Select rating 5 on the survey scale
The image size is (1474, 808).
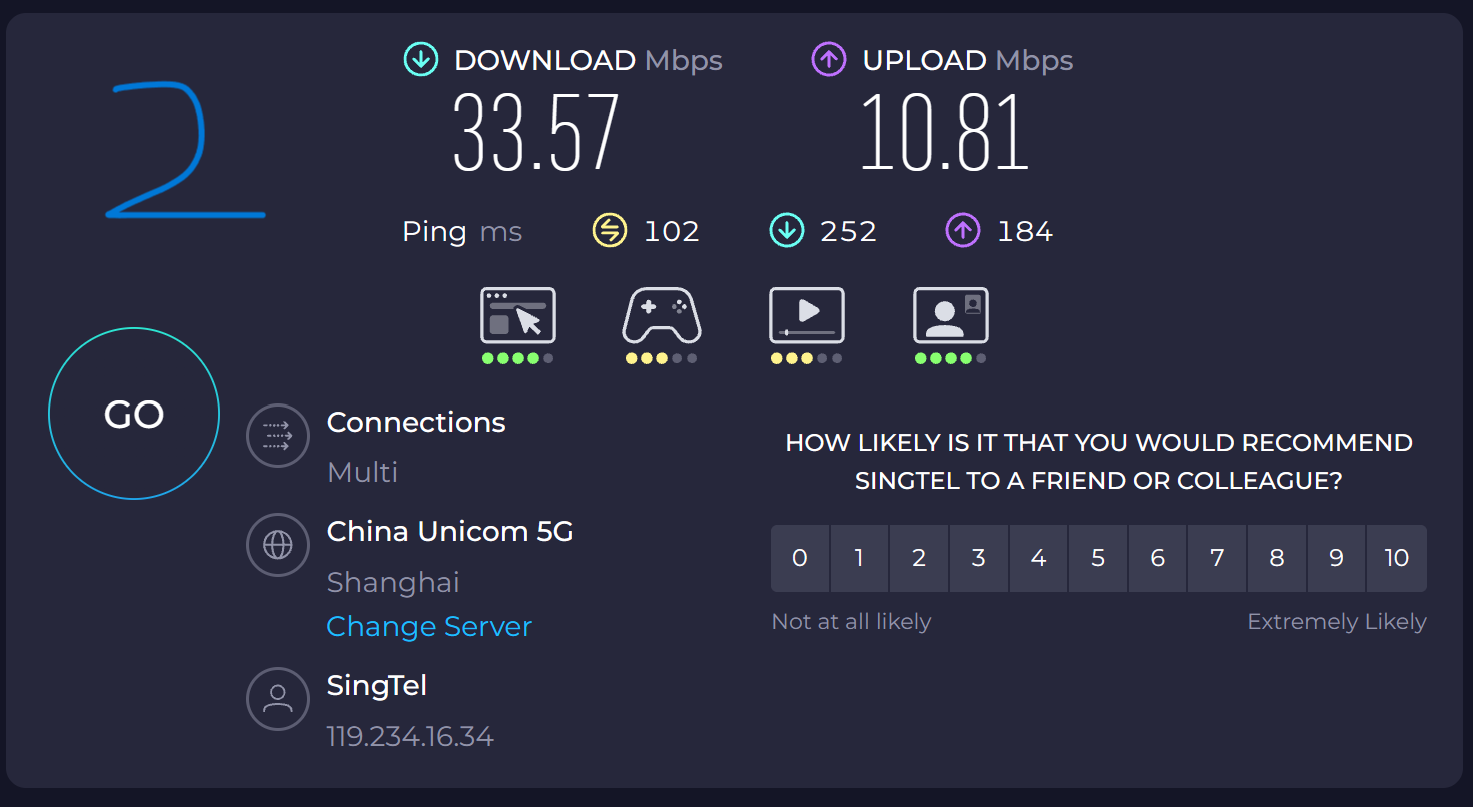(x=1098, y=558)
